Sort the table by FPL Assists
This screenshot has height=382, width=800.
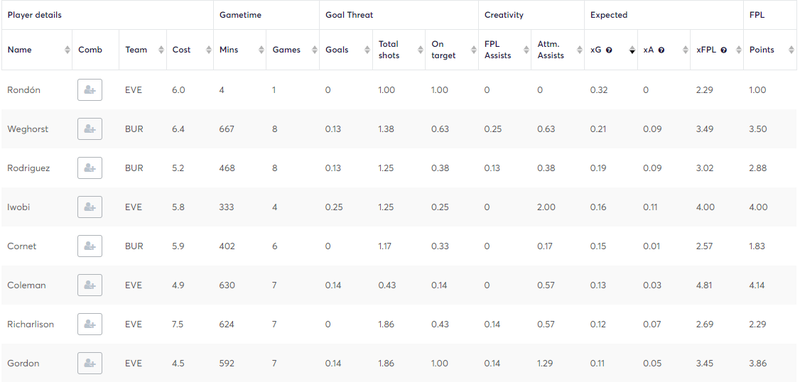pos(527,50)
